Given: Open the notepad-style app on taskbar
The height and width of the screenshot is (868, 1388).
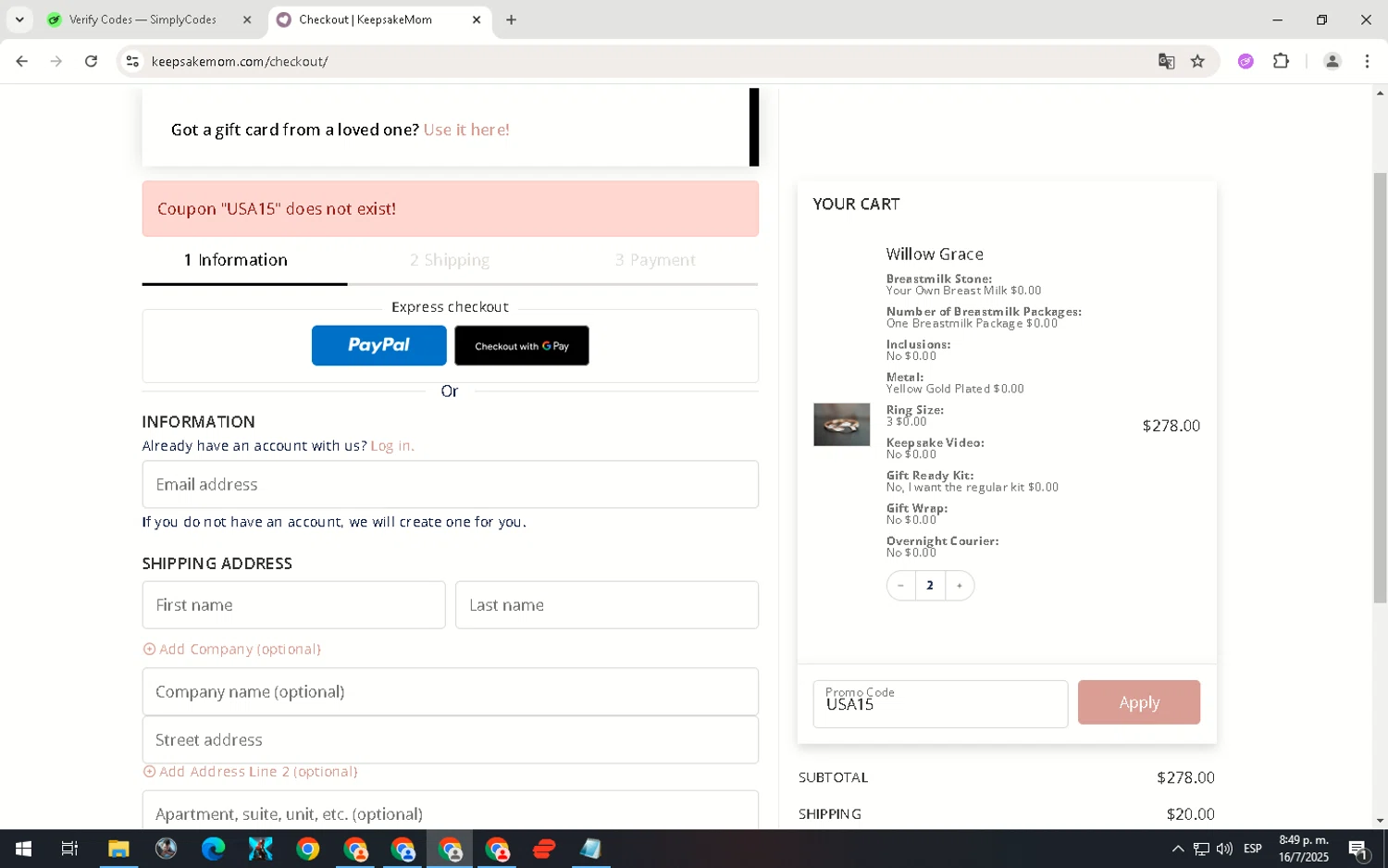Looking at the screenshot, I should (590, 849).
